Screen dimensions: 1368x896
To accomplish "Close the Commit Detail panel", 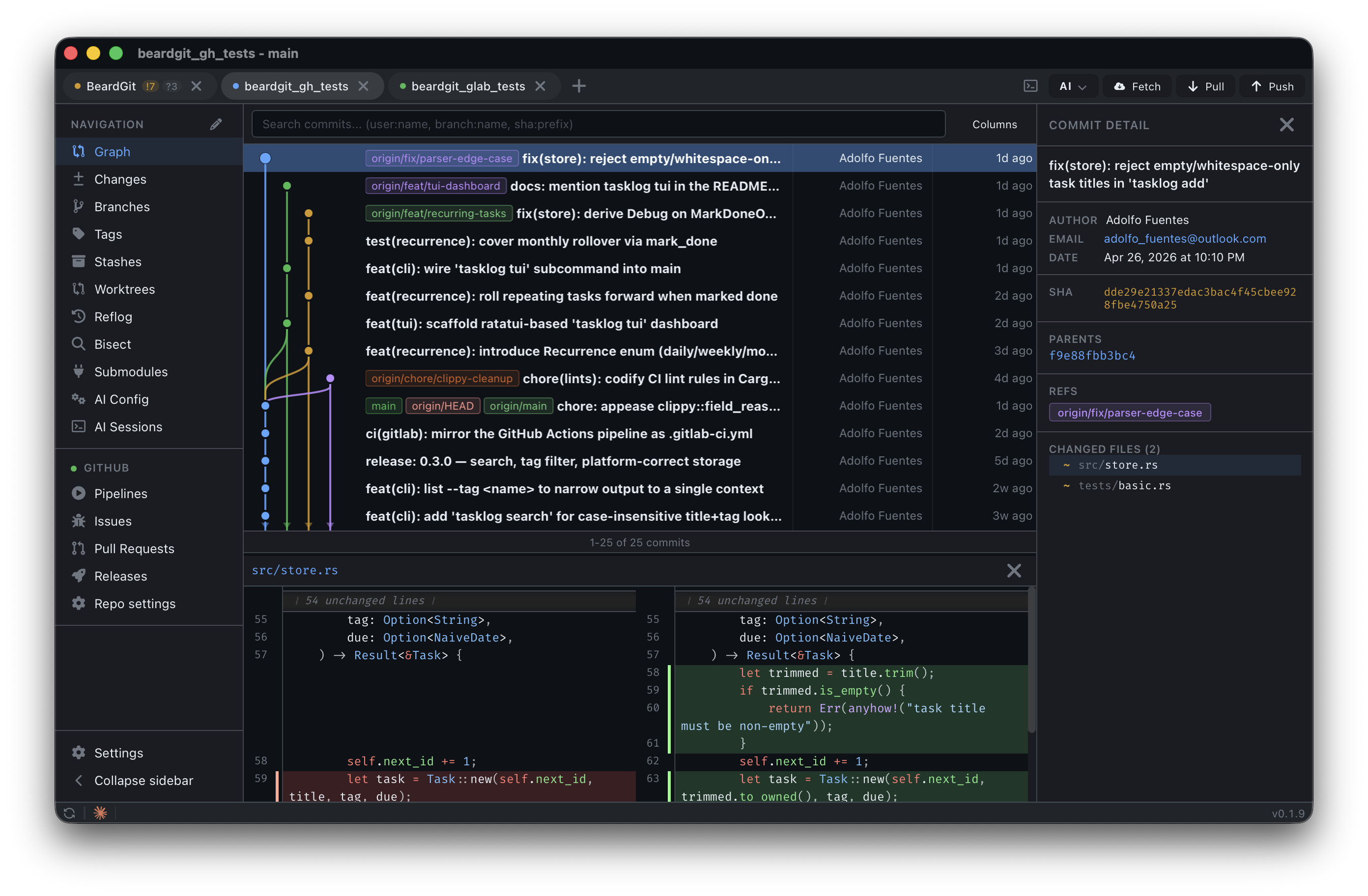I will pyautogui.click(x=1286, y=125).
